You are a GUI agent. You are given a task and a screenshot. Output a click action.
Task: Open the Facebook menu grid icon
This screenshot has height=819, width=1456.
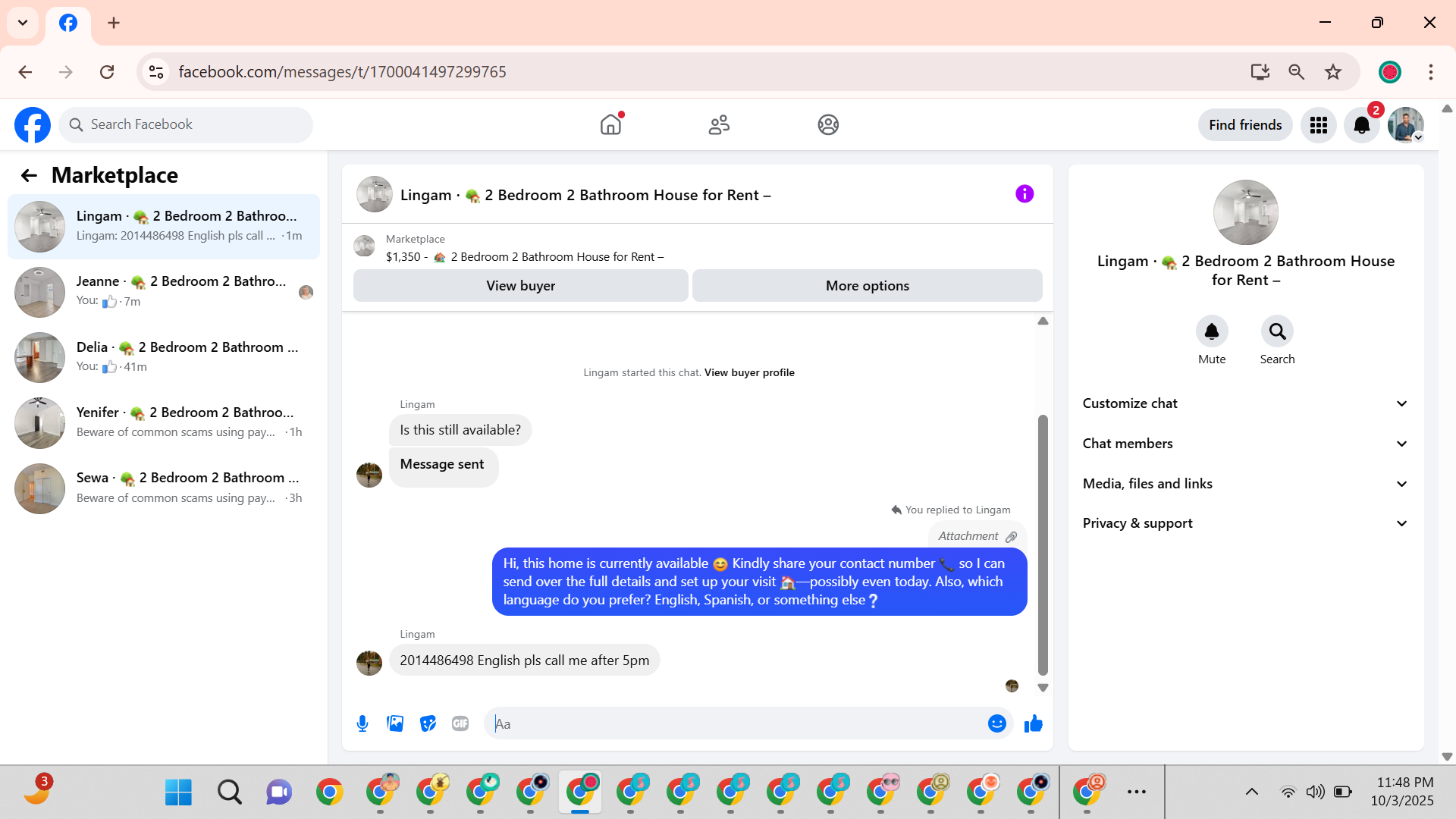click(1319, 125)
